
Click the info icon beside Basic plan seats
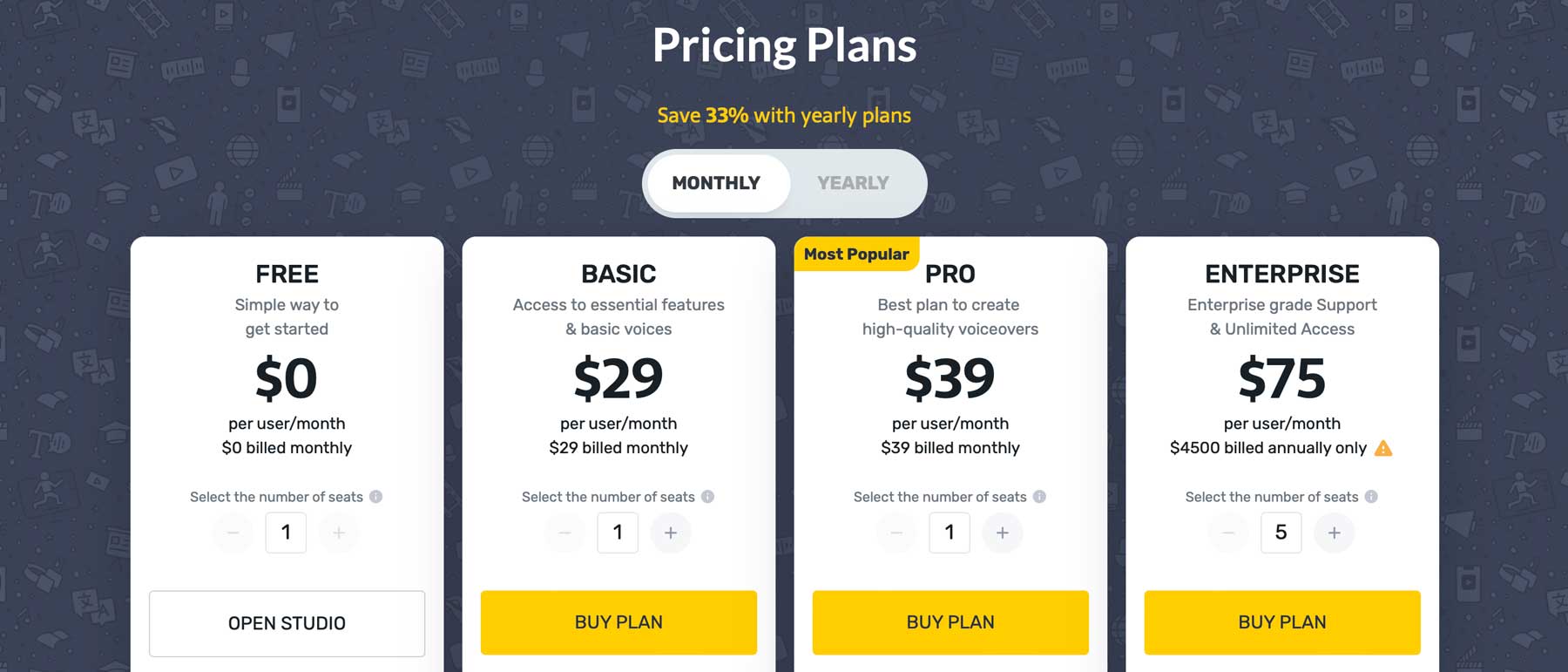pyautogui.click(x=709, y=497)
